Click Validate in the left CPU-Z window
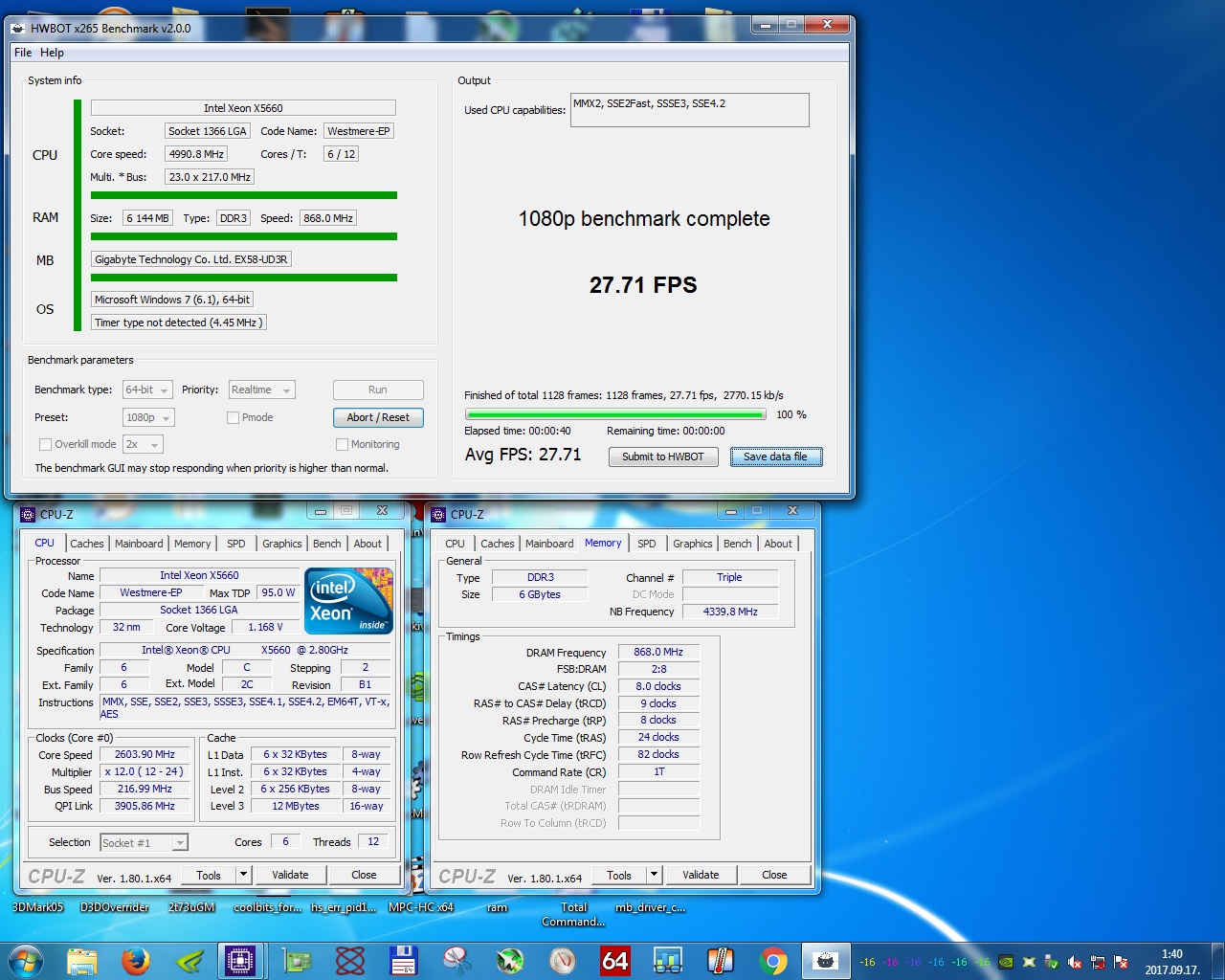 click(290, 874)
